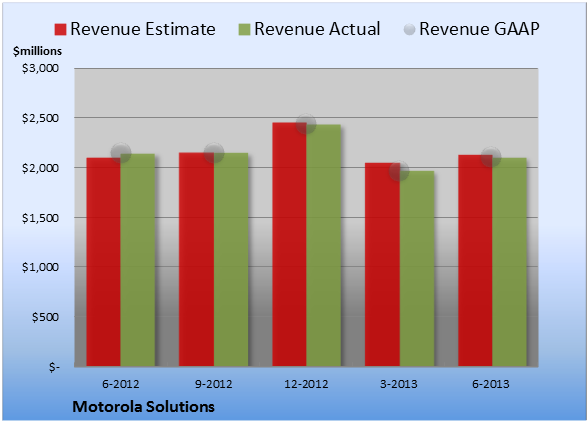Click the '$2,500' y-axis label
The height and width of the screenshot is (422, 588).
coord(40,118)
